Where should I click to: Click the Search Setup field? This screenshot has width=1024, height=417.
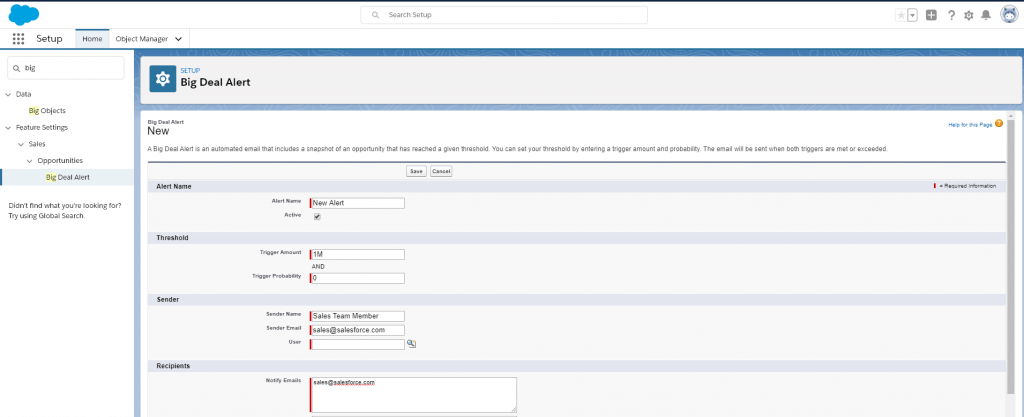(504, 14)
